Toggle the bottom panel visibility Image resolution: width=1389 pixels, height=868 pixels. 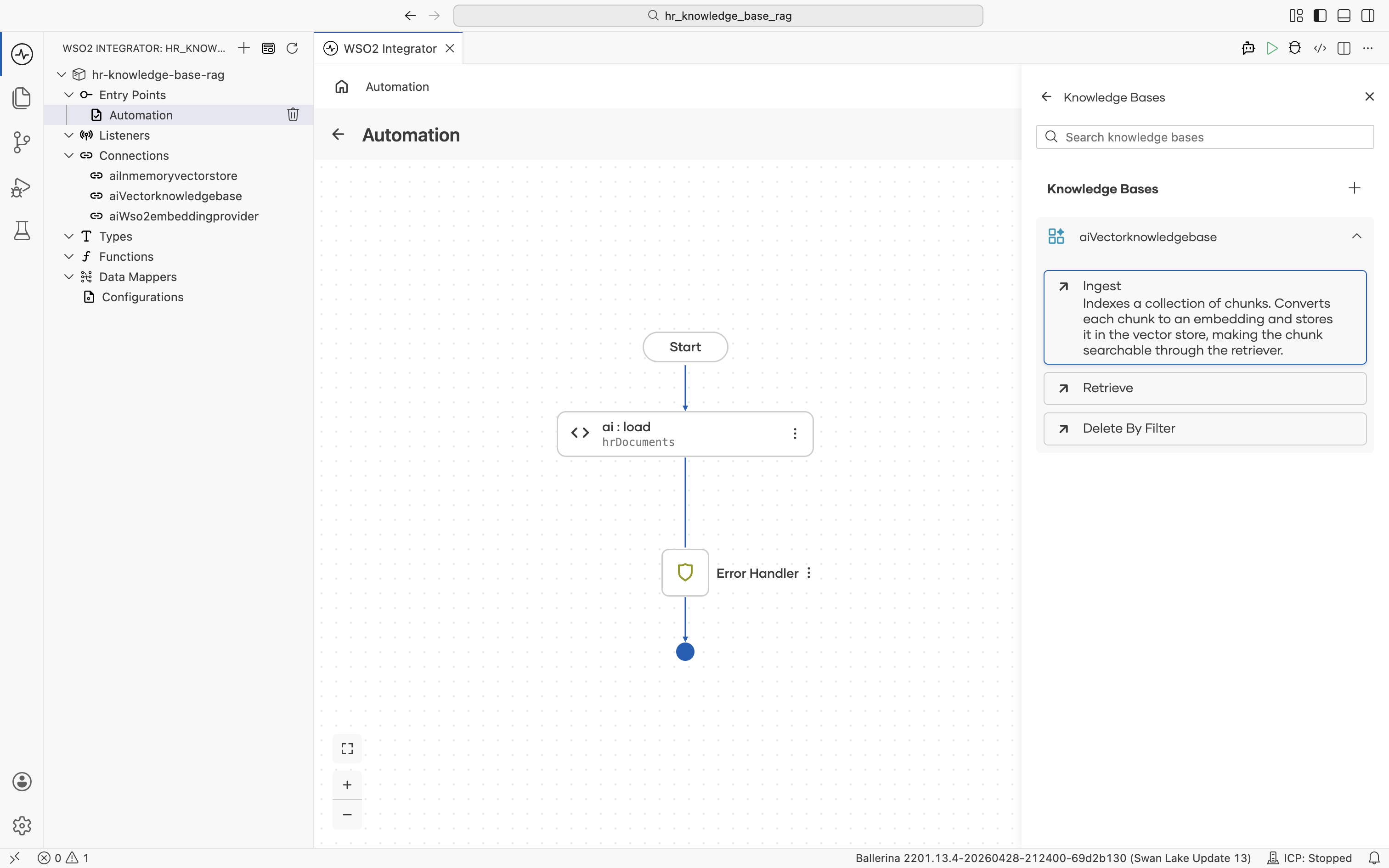pyautogui.click(x=1344, y=16)
